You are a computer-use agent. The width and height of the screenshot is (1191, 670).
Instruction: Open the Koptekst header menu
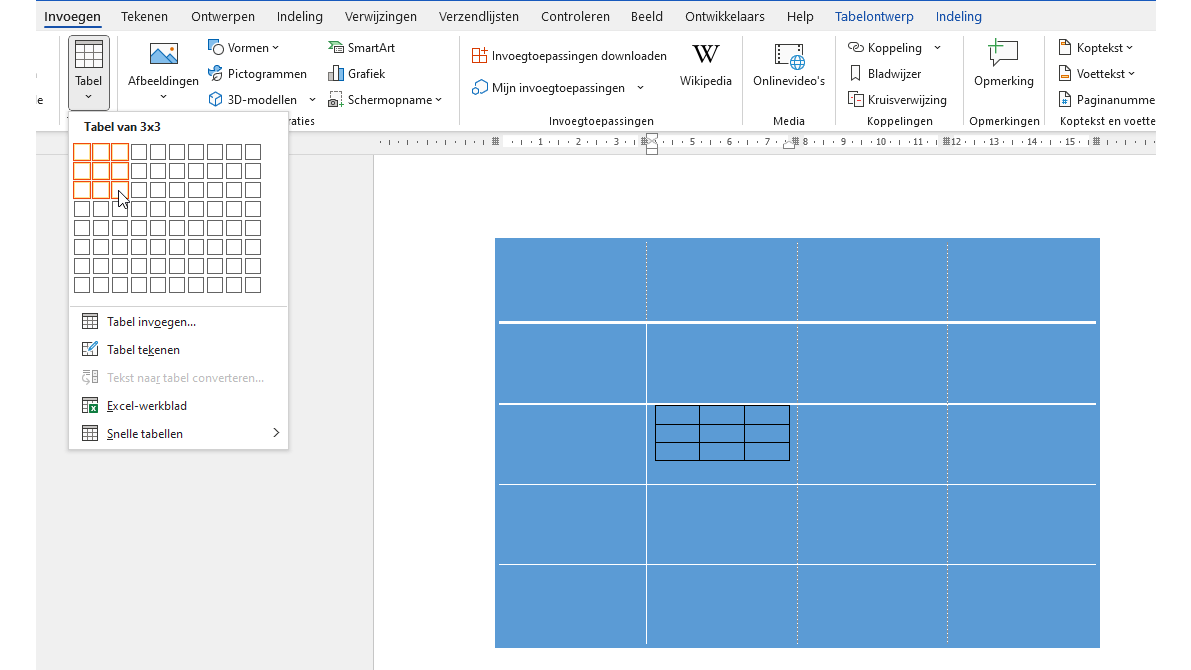click(1095, 48)
